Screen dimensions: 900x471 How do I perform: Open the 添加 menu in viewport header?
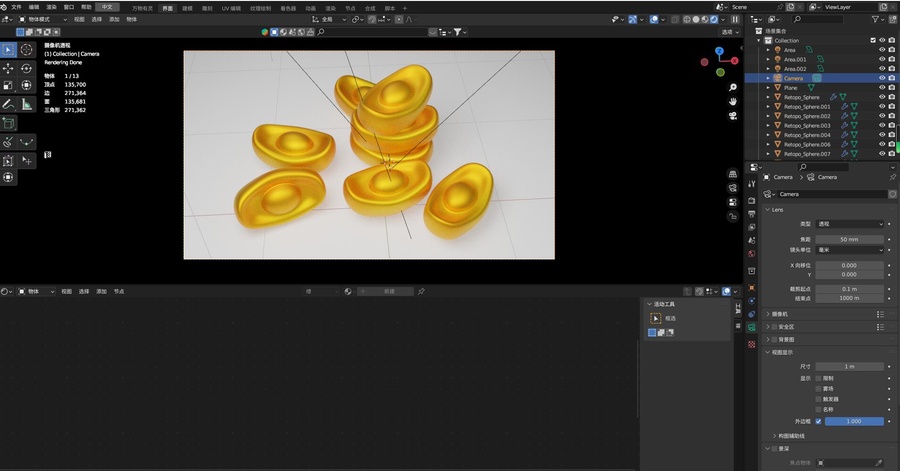[x=114, y=19]
